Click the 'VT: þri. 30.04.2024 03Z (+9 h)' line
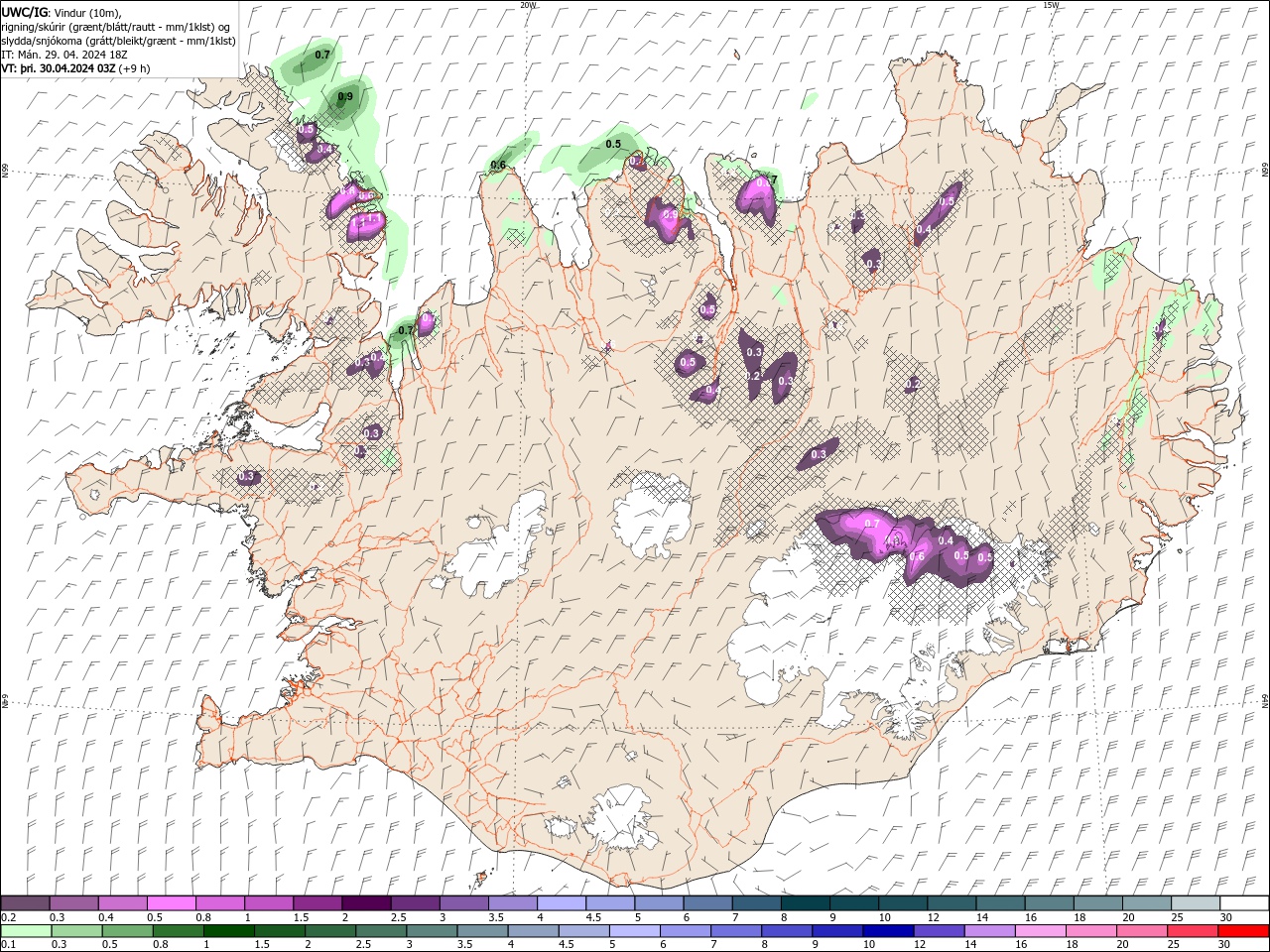The height and width of the screenshot is (952, 1270). 76,68
